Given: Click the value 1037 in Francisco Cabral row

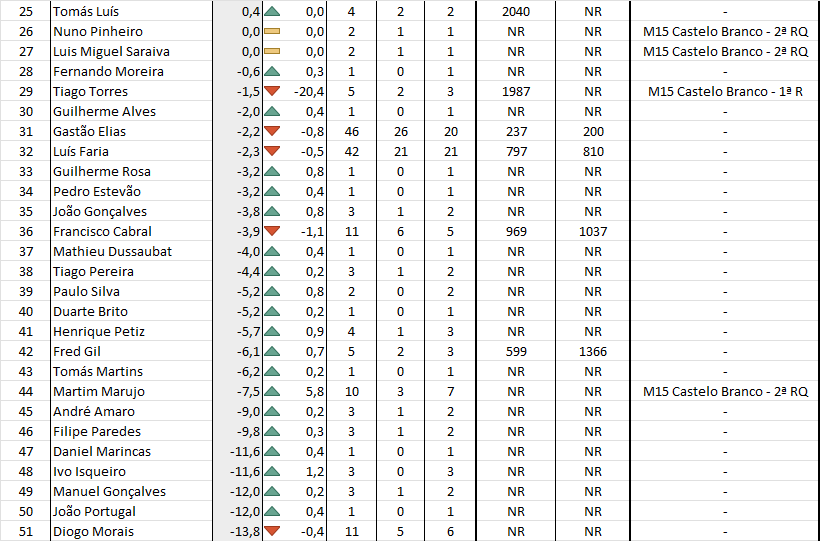Looking at the screenshot, I should [x=593, y=231].
